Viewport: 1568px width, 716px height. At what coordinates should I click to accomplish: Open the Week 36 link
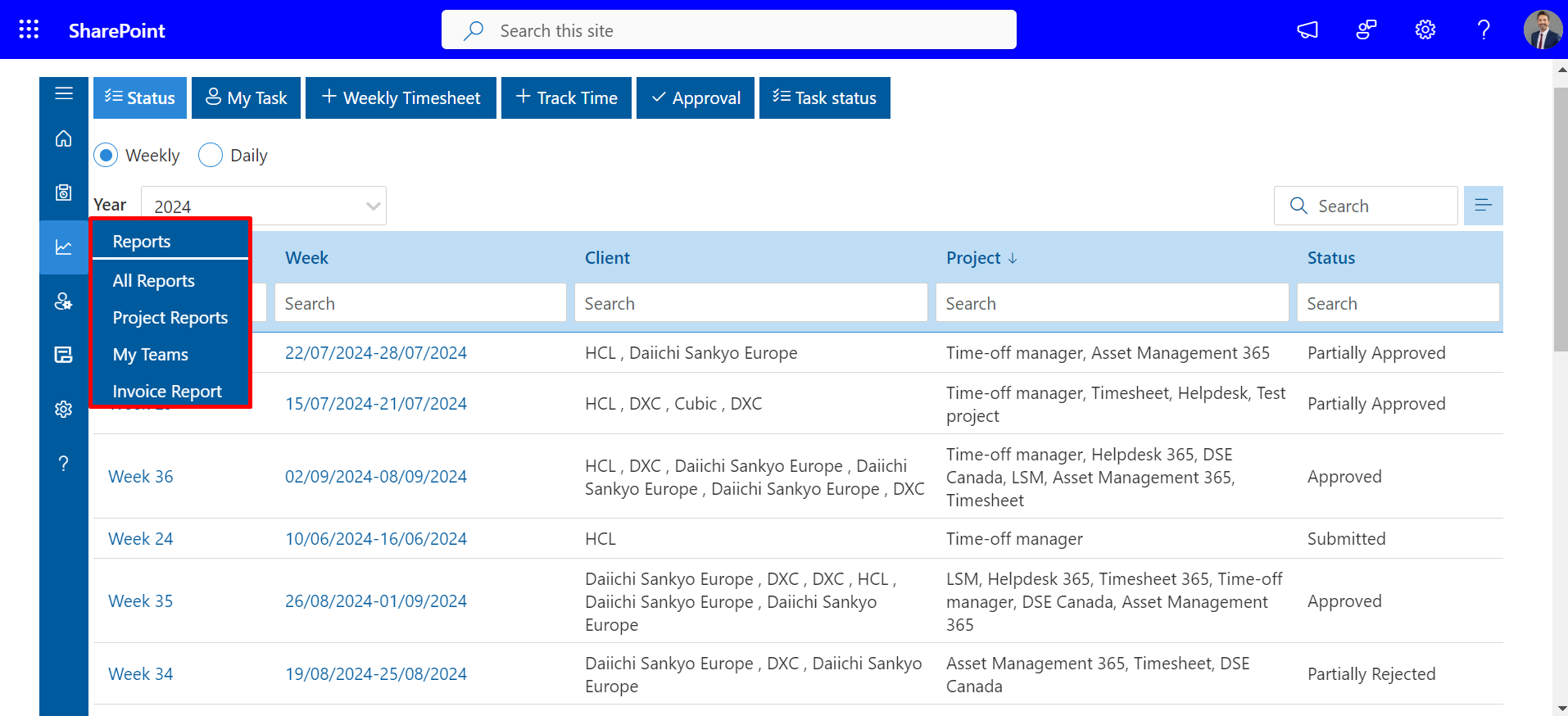[x=141, y=477]
